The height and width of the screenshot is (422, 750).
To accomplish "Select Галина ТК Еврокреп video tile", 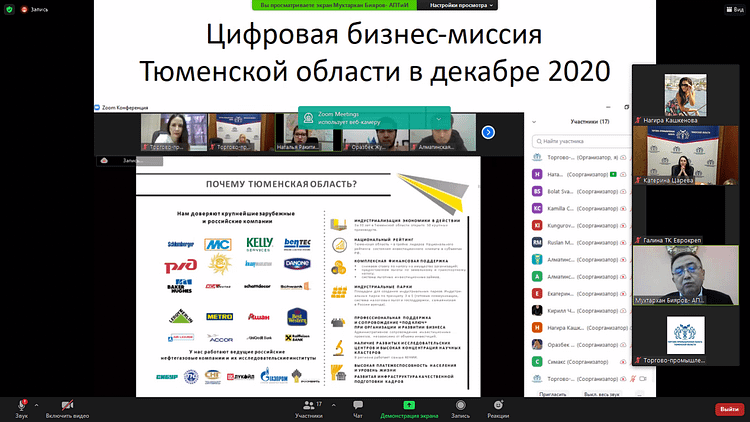I will (x=685, y=215).
